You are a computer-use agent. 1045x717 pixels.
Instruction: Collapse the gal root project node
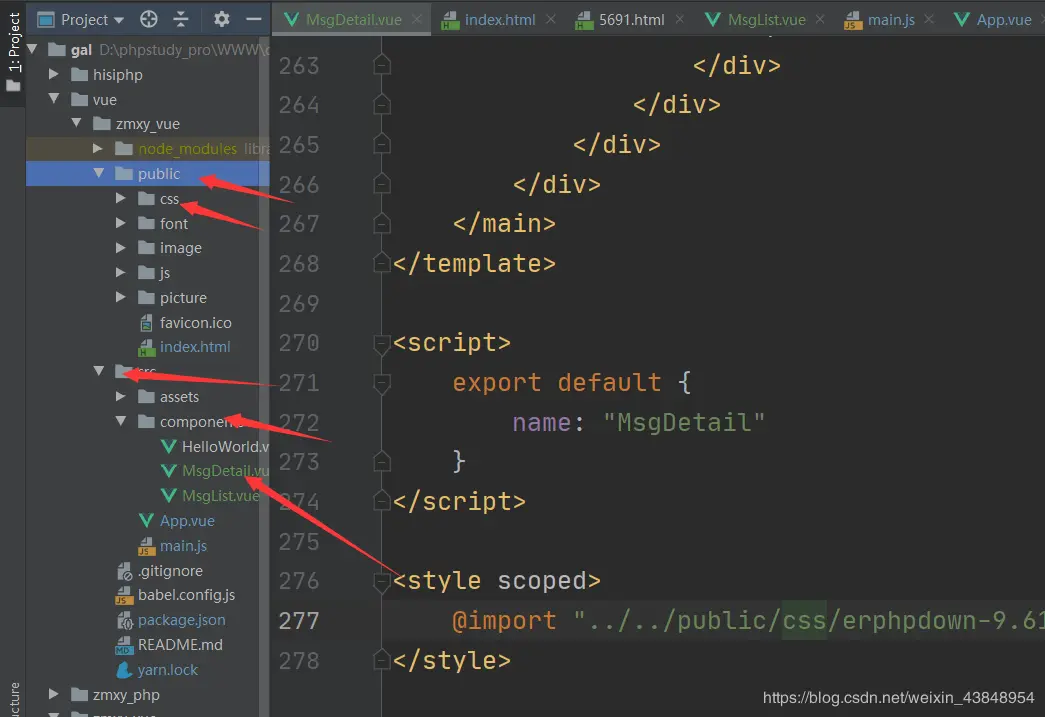(x=32, y=49)
